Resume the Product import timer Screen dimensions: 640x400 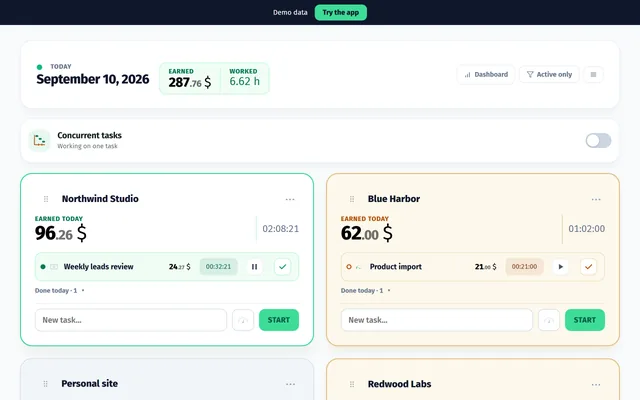click(560, 267)
